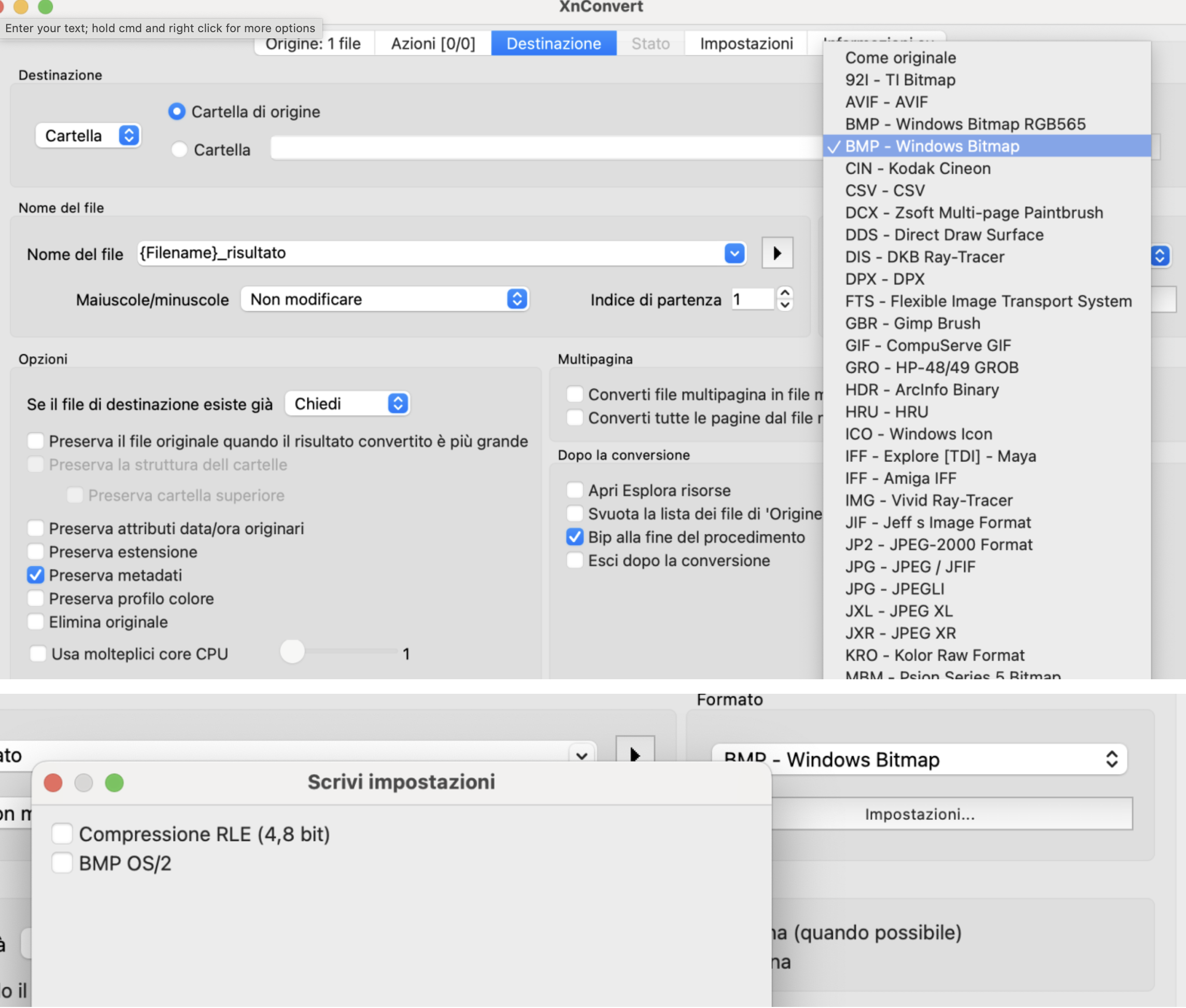
Task: Click the Nome del file text field
Action: pos(432,253)
